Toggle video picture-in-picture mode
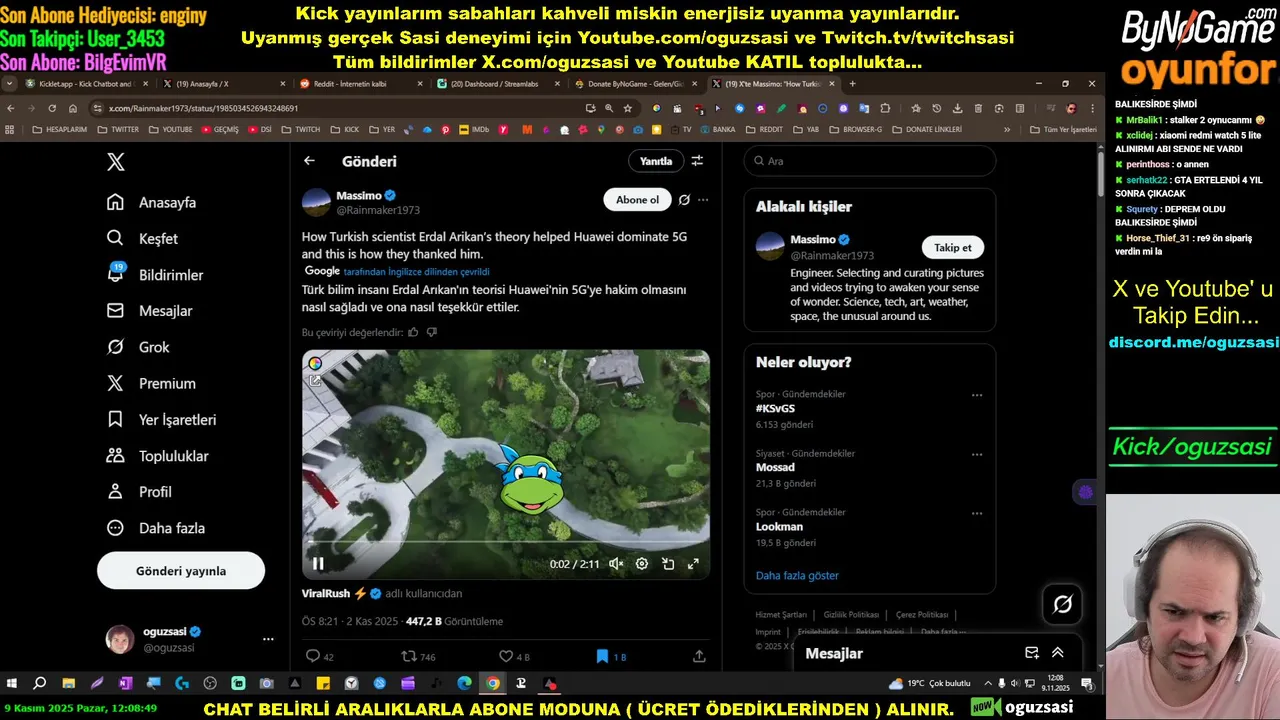The height and width of the screenshot is (720, 1280). point(668,564)
